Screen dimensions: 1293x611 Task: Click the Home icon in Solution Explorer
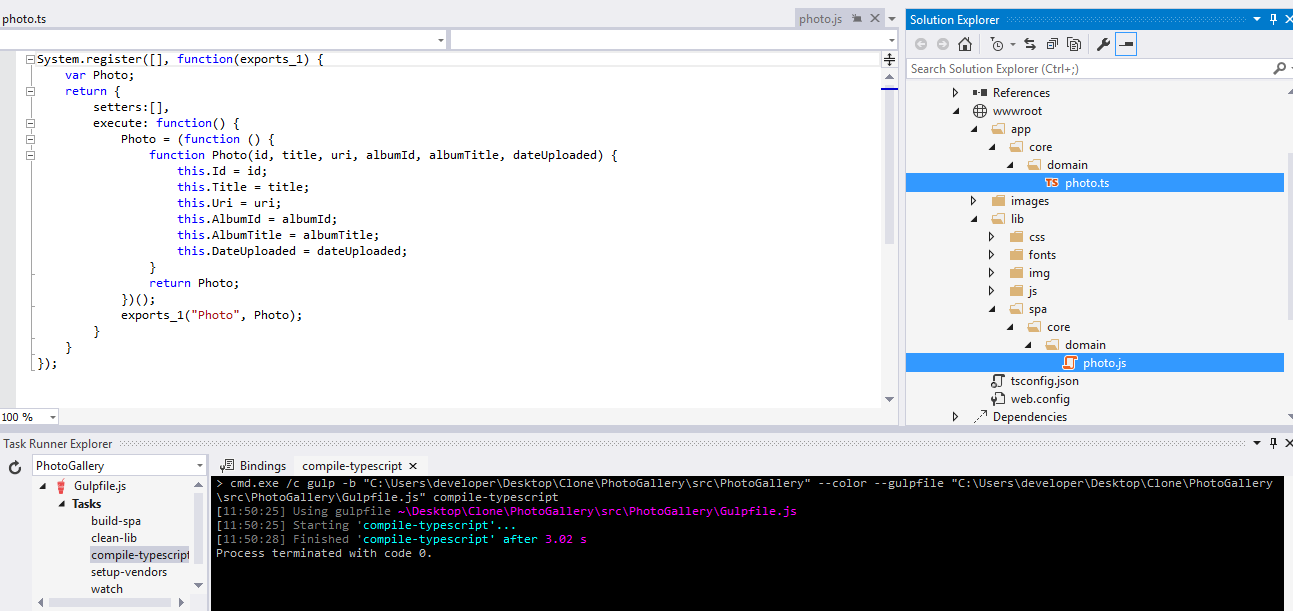[x=964, y=44]
